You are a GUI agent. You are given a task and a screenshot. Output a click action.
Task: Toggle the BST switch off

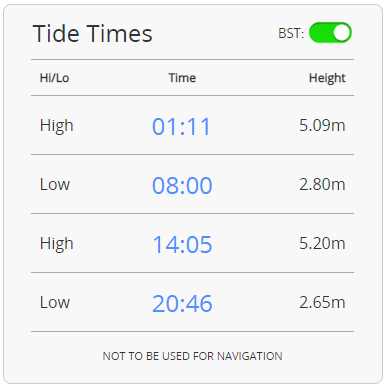(330, 33)
